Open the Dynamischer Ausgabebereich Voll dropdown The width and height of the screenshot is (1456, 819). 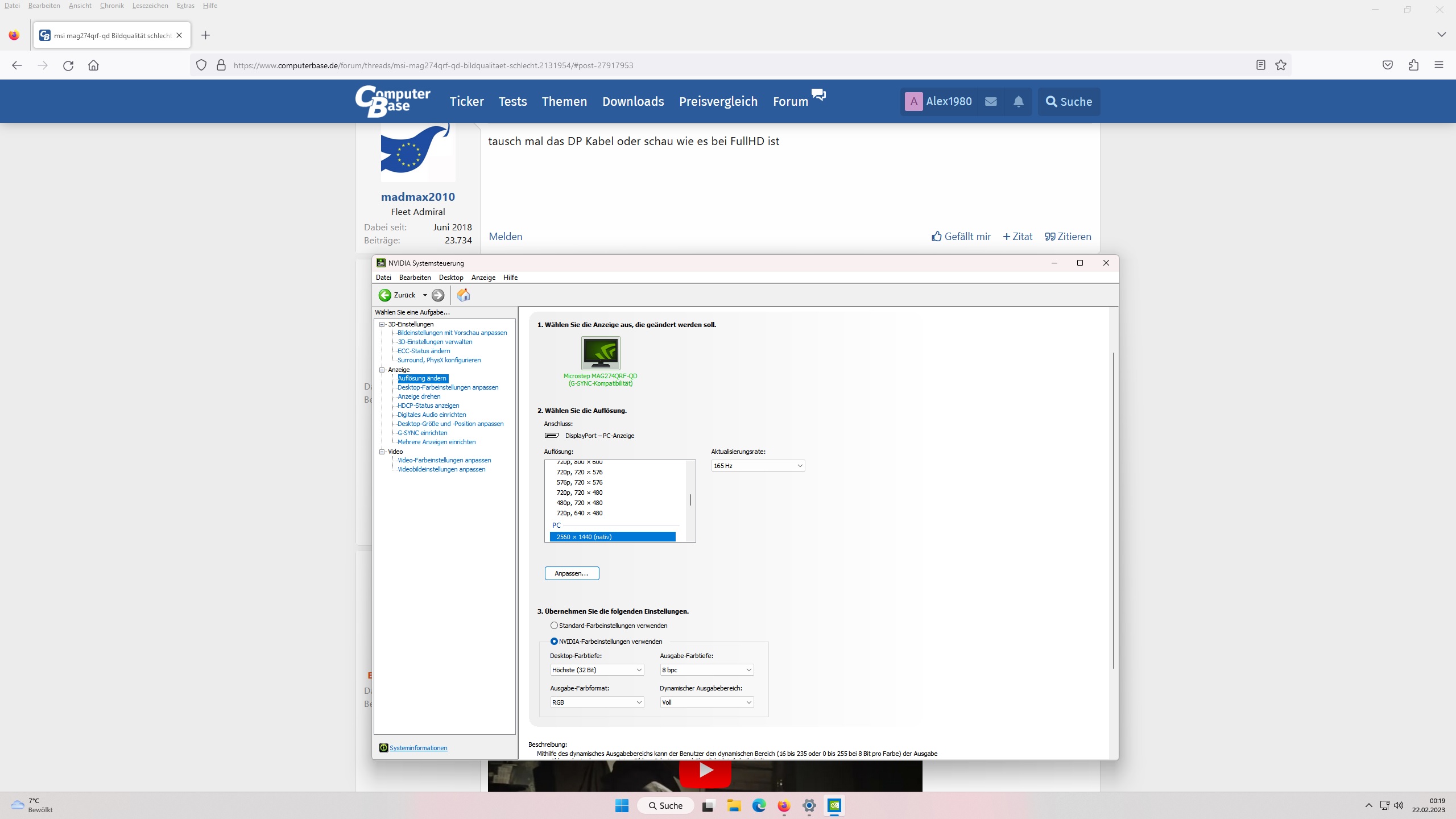[x=706, y=702]
